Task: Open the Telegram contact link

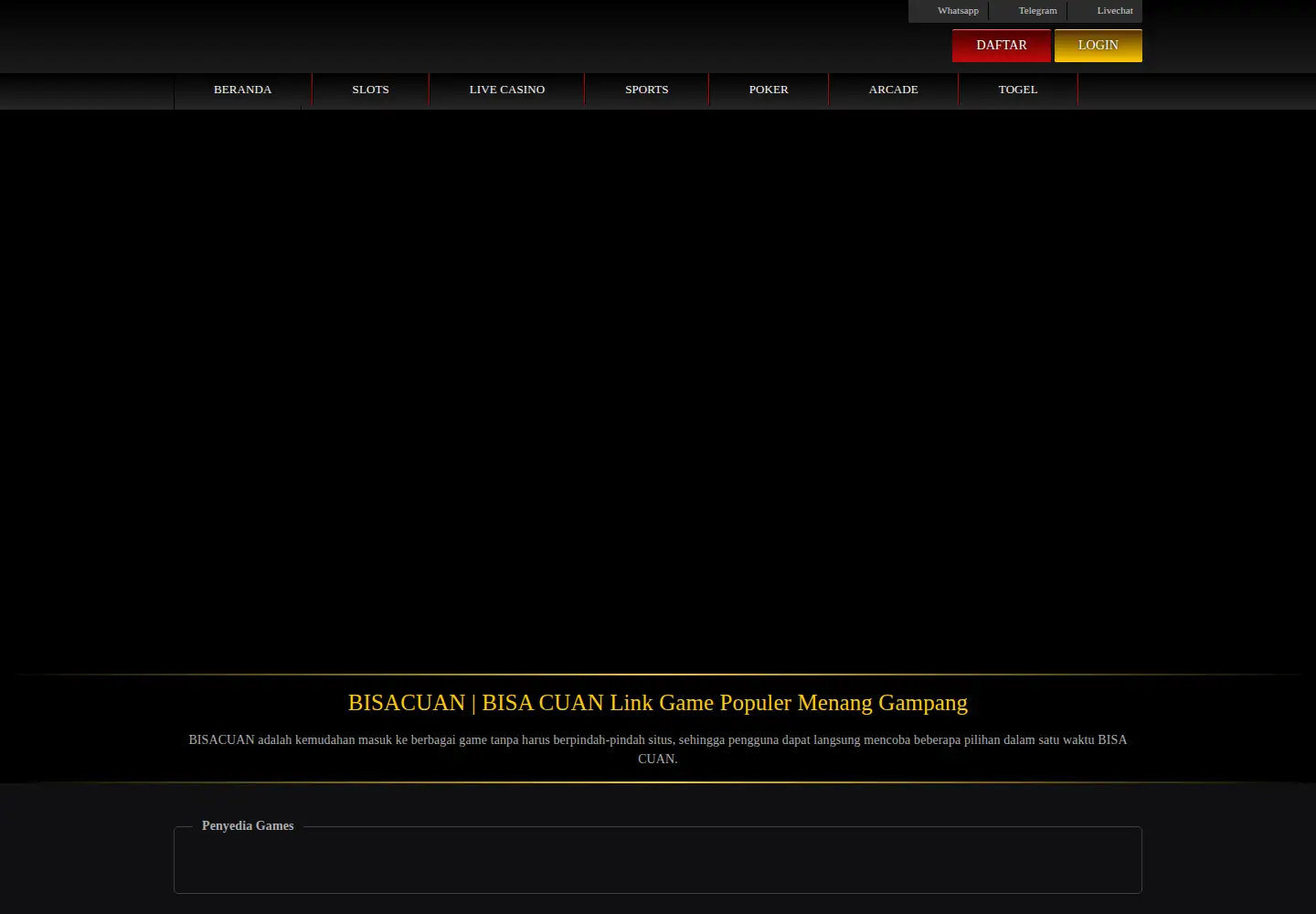Action: point(1037,11)
